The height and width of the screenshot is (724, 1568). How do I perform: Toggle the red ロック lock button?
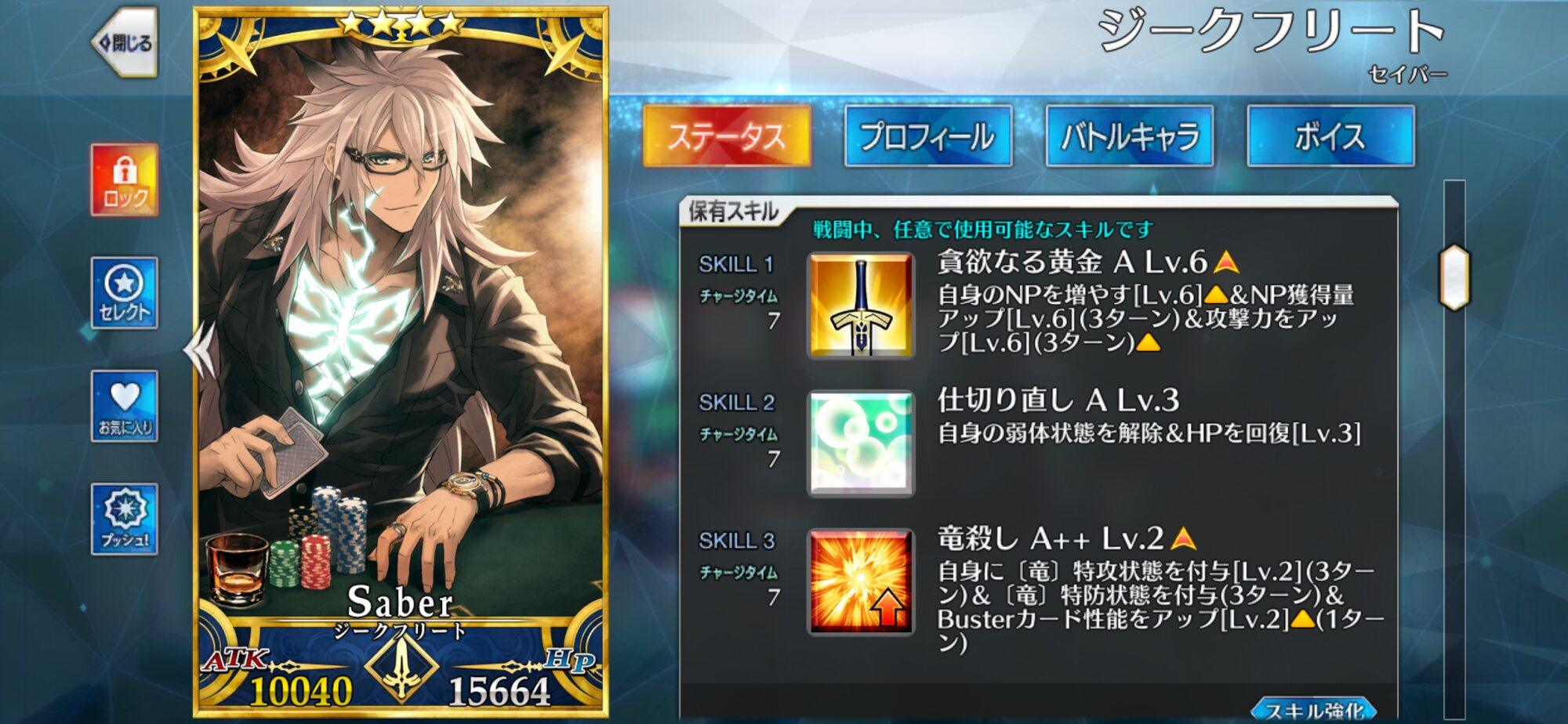(x=125, y=180)
